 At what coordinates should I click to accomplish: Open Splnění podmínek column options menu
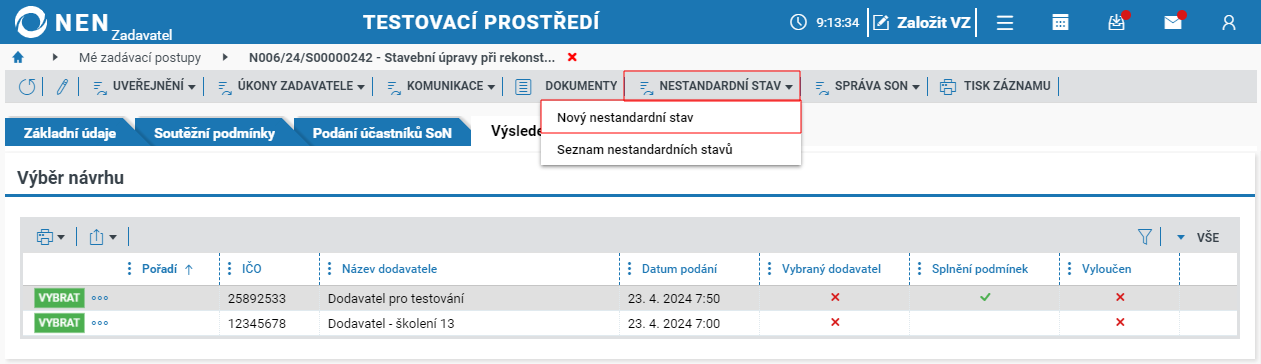[x=919, y=269]
